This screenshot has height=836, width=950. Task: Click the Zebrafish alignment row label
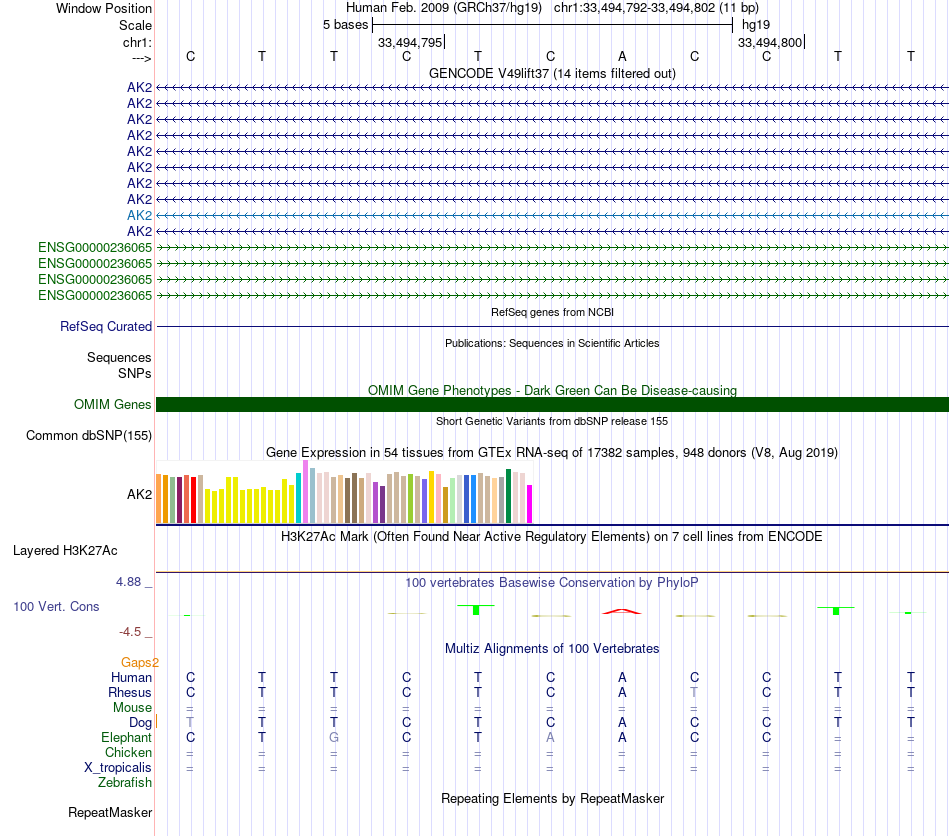tap(125, 782)
